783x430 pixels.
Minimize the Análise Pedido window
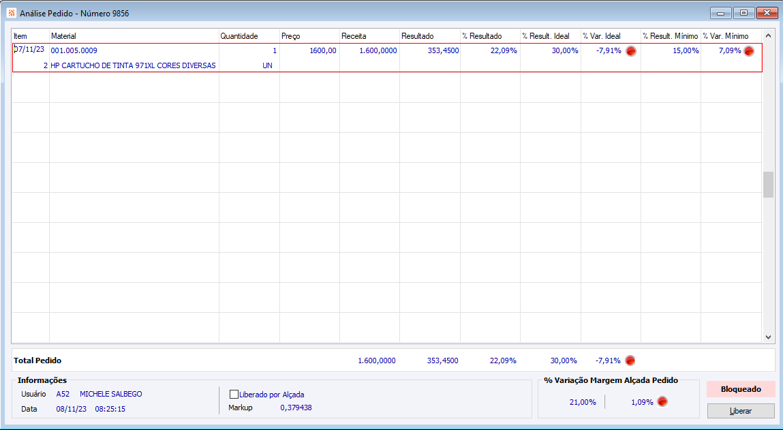point(721,13)
